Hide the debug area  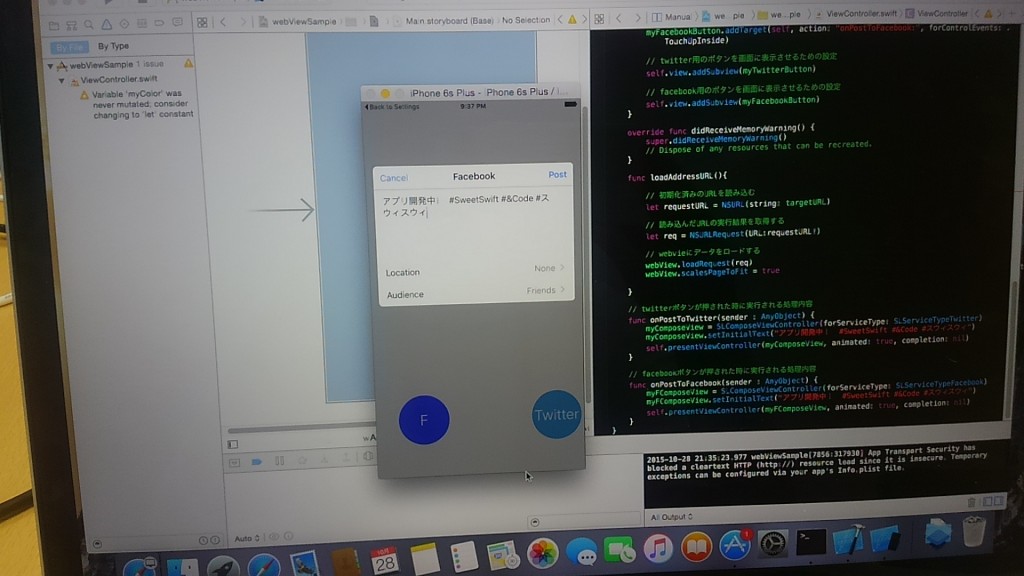point(233,462)
